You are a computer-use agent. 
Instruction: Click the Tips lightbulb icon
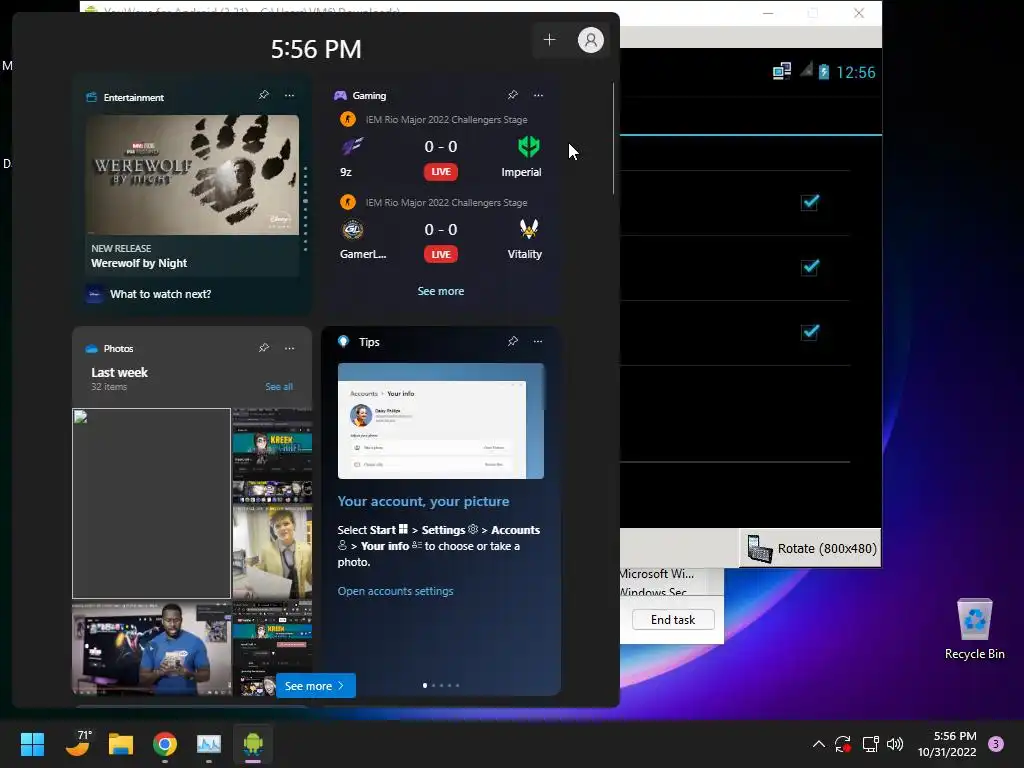point(344,342)
